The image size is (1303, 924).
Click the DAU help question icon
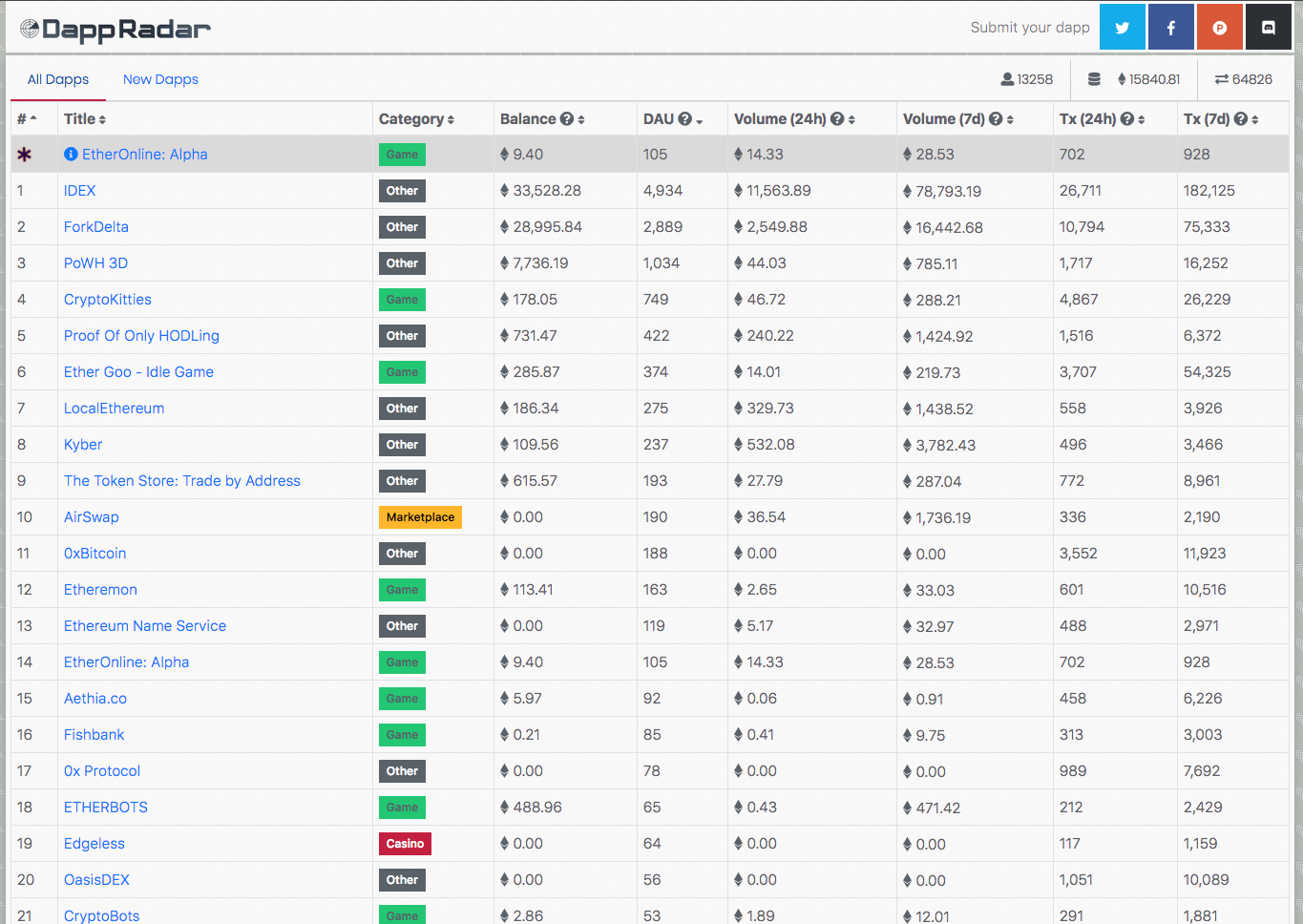[x=684, y=118]
